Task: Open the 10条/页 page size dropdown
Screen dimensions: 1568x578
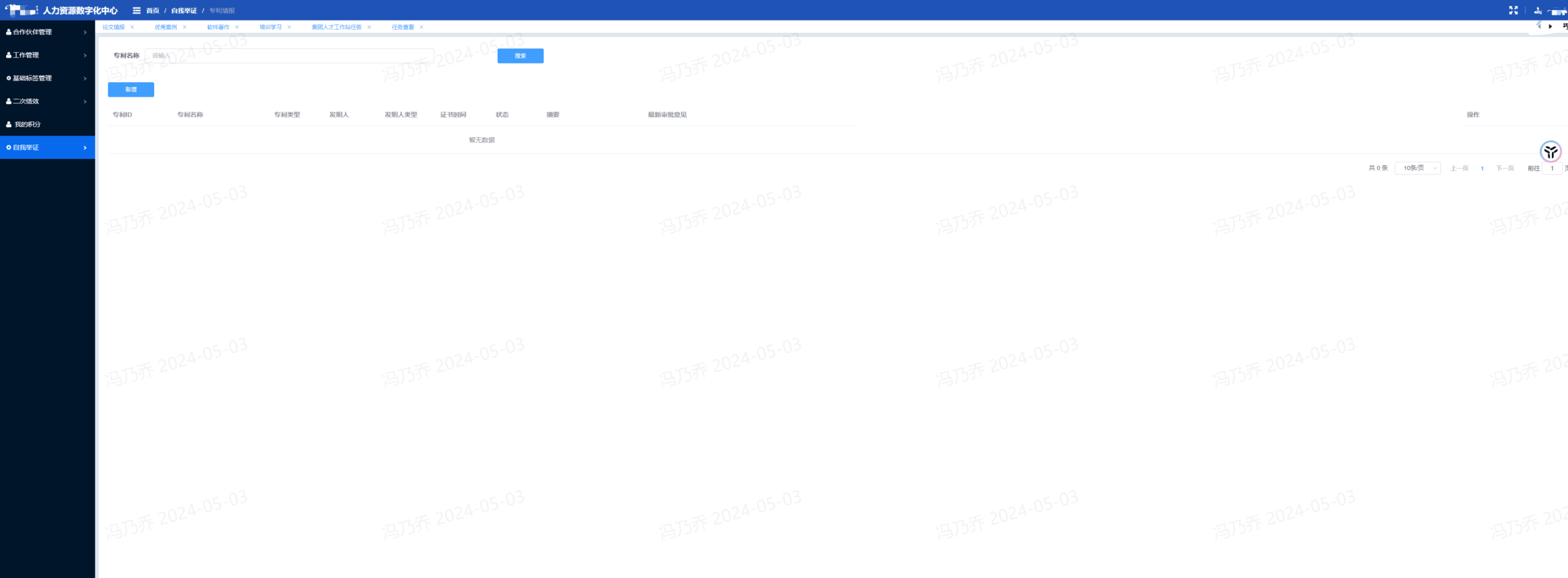Action: (x=1418, y=168)
